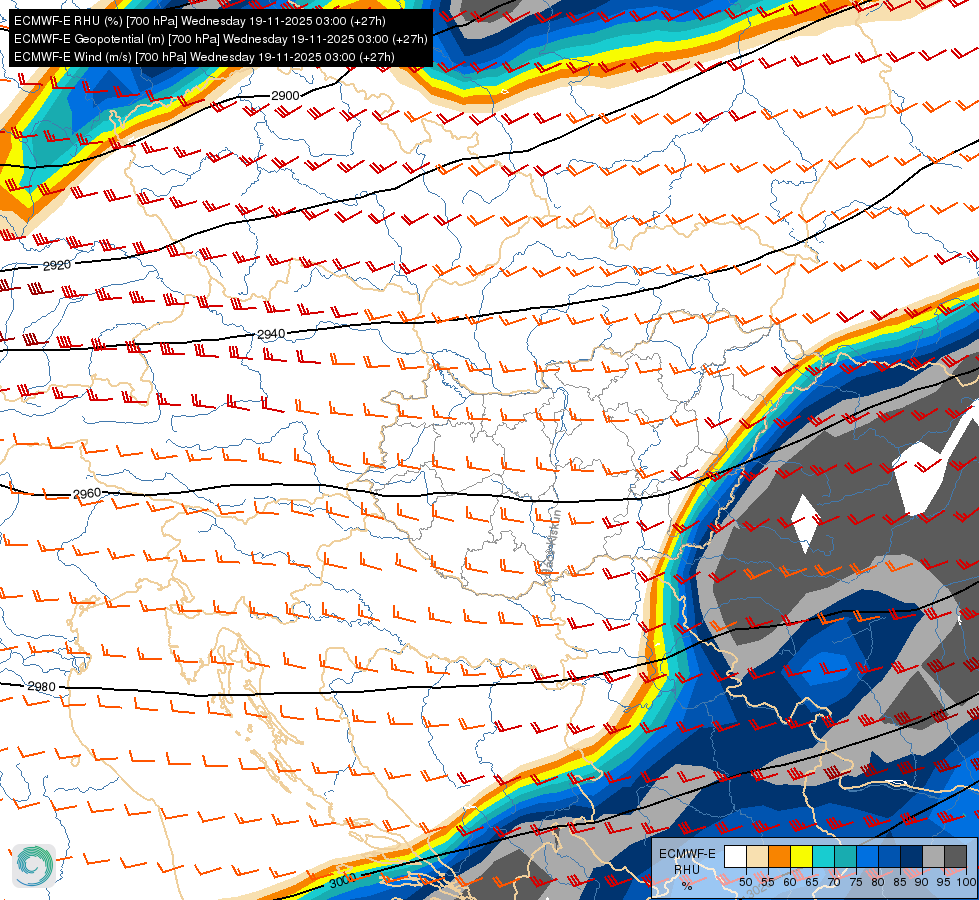The image size is (979, 900).
Task: Click the medium blue 80-85 legend swatch
Action: [x=890, y=856]
